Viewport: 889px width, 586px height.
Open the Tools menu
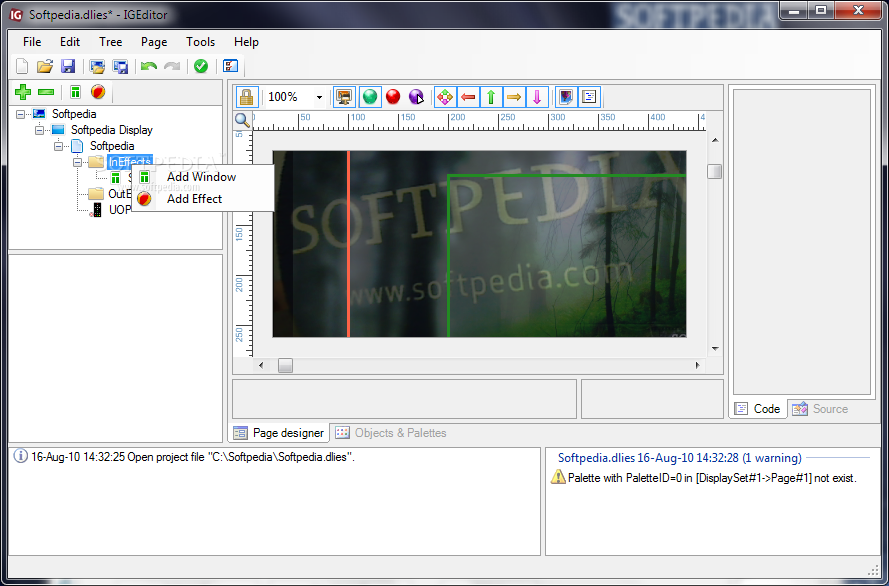click(200, 42)
